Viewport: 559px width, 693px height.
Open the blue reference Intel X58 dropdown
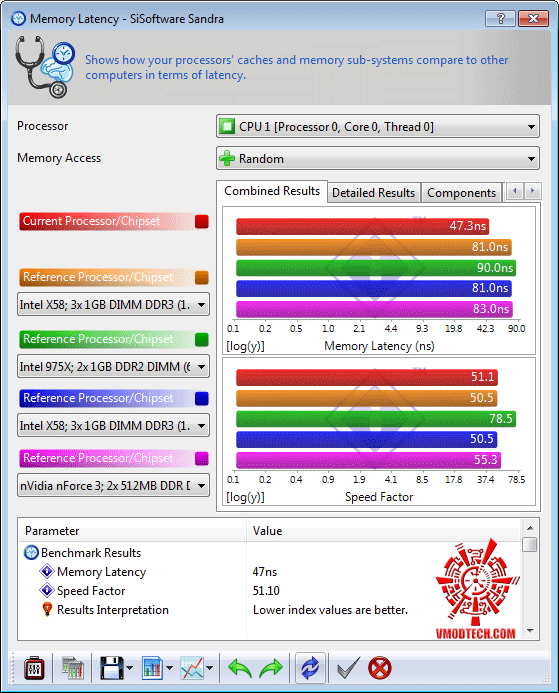click(113, 425)
